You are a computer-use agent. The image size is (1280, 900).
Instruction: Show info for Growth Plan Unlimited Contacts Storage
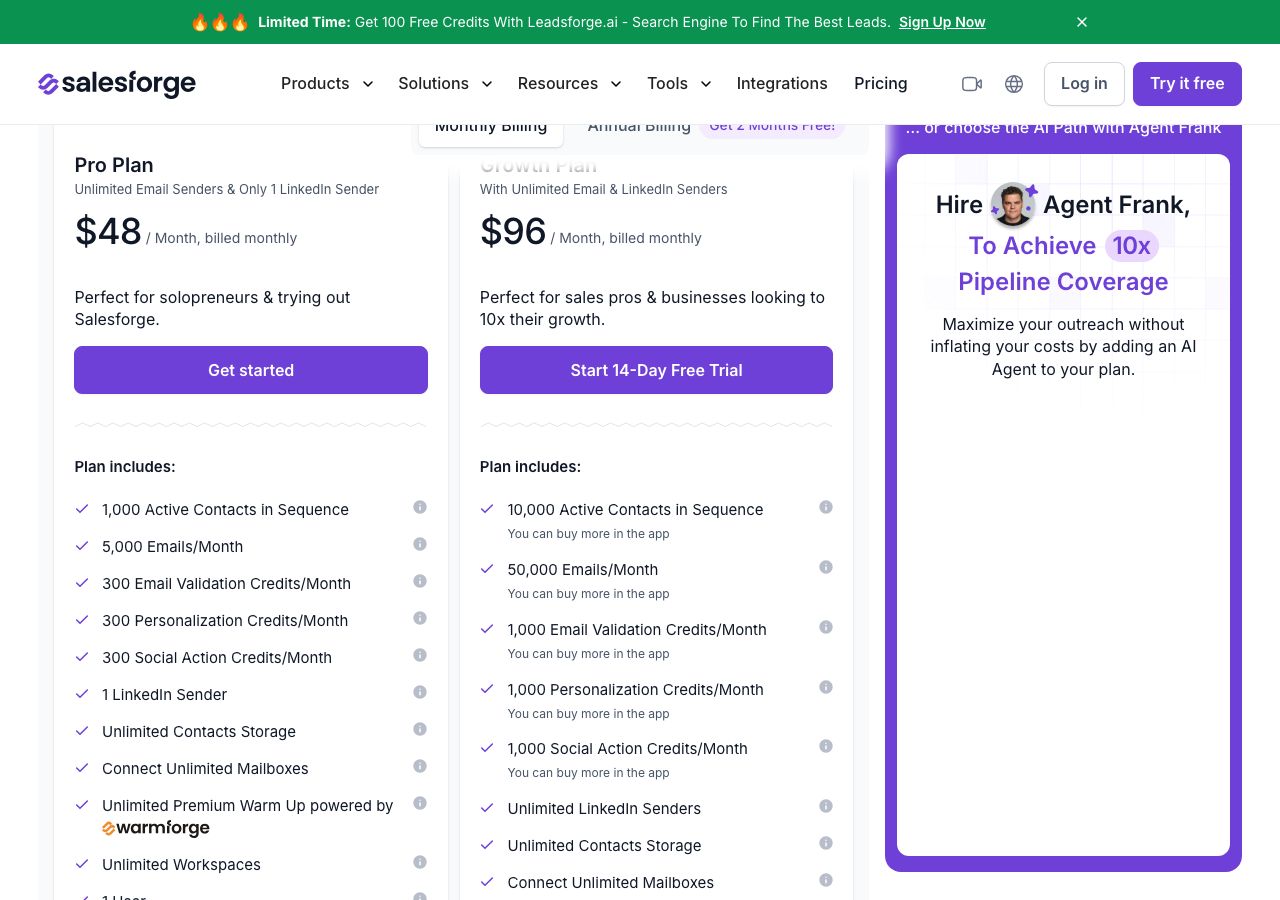(x=826, y=843)
